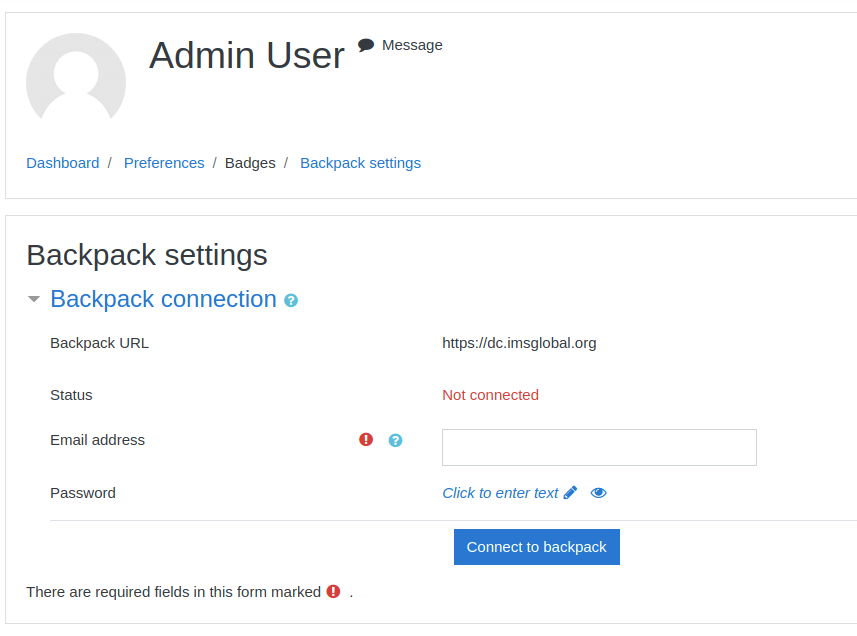Click the Connect to backpack button

pos(537,547)
